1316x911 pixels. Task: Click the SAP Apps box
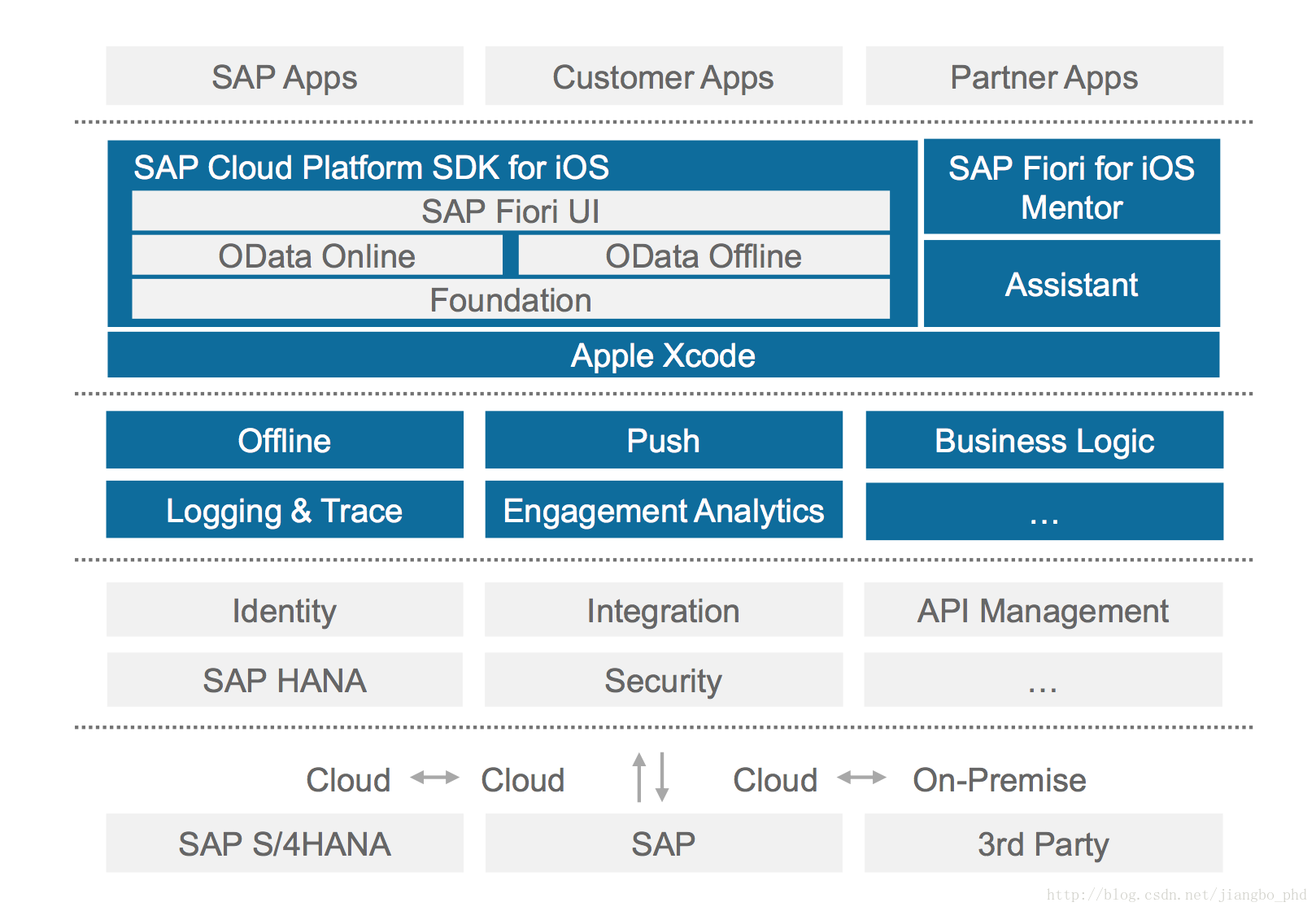285,76
